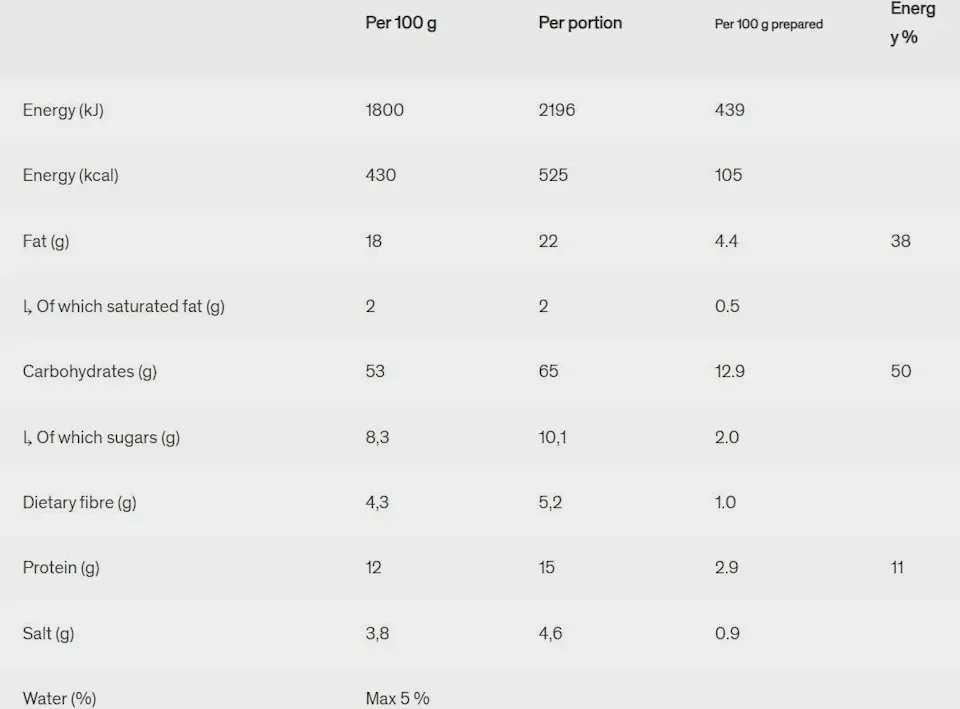This screenshot has width=960, height=709.
Task: Click the "Per 100 g" column header
Action: [400, 23]
